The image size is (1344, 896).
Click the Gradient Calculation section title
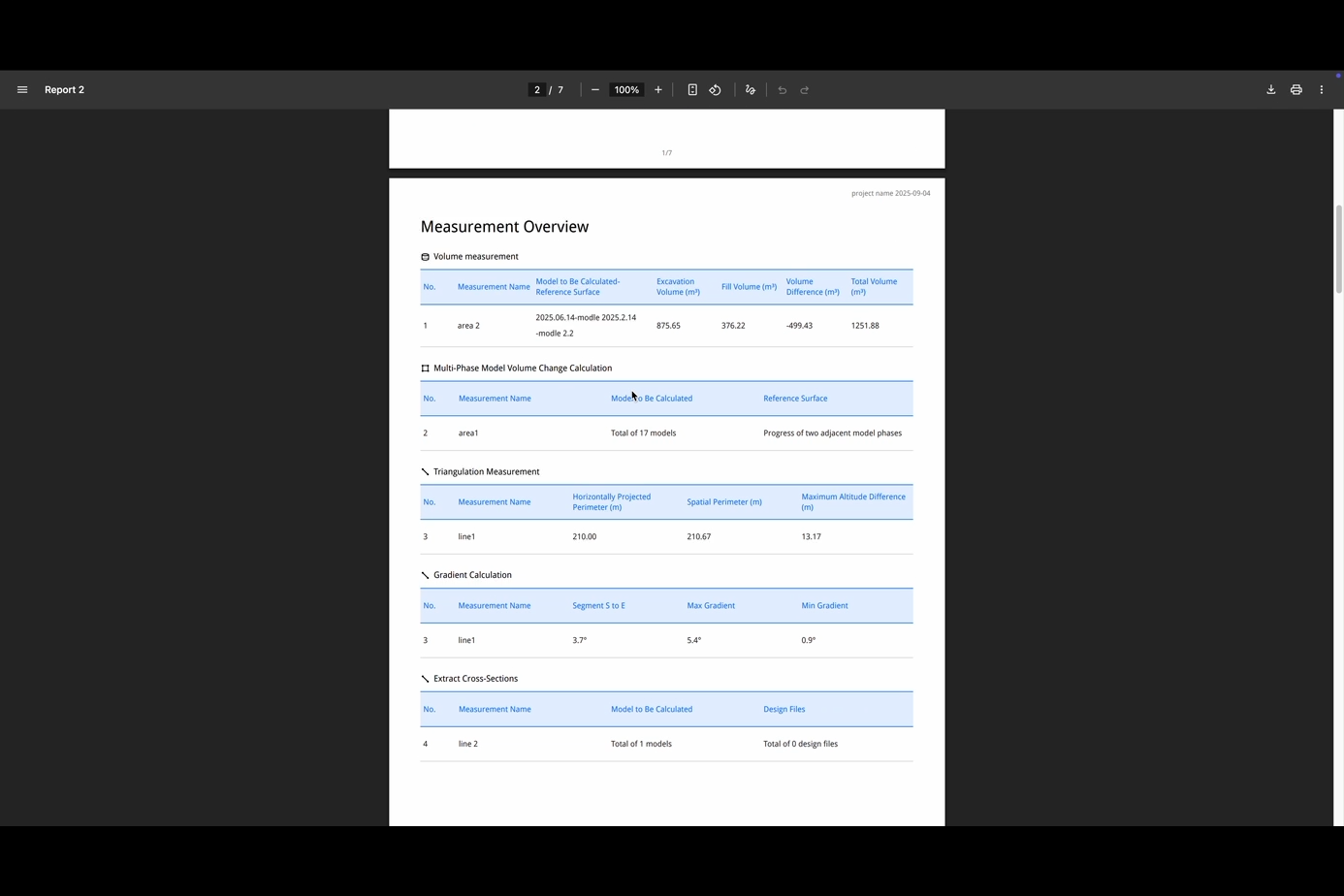[472, 575]
